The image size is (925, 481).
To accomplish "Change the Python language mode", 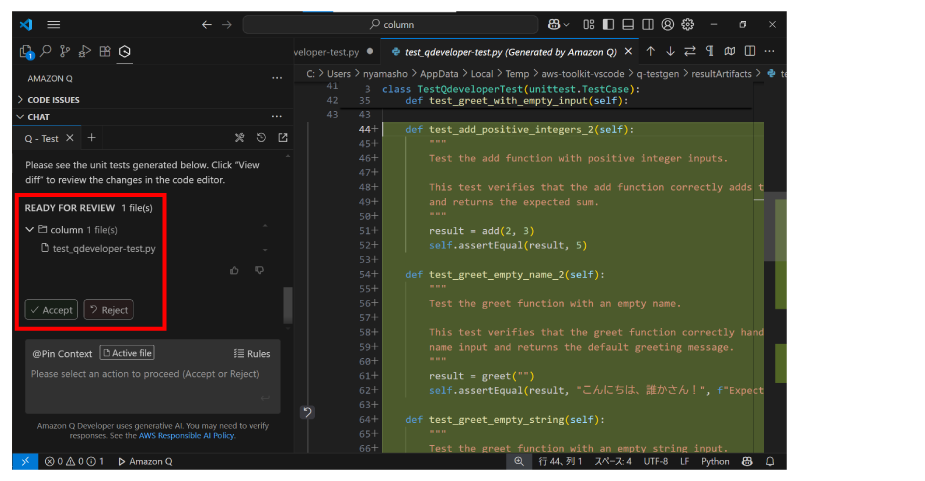I will (x=715, y=462).
